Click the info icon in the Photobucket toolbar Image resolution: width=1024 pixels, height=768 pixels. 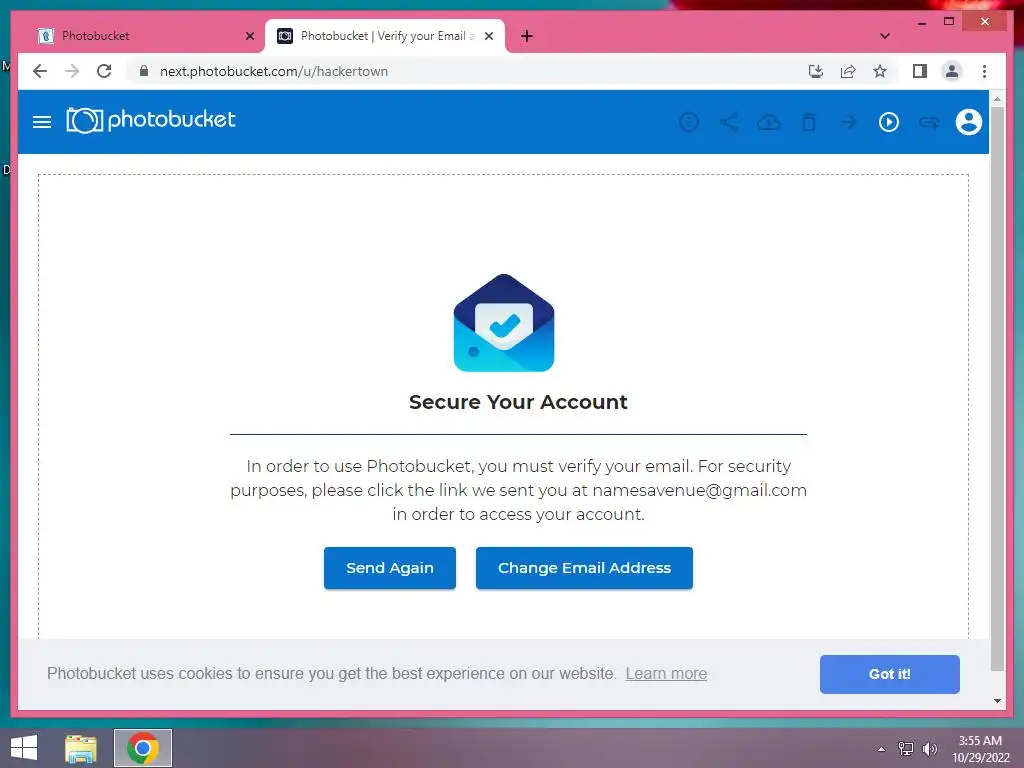point(689,122)
